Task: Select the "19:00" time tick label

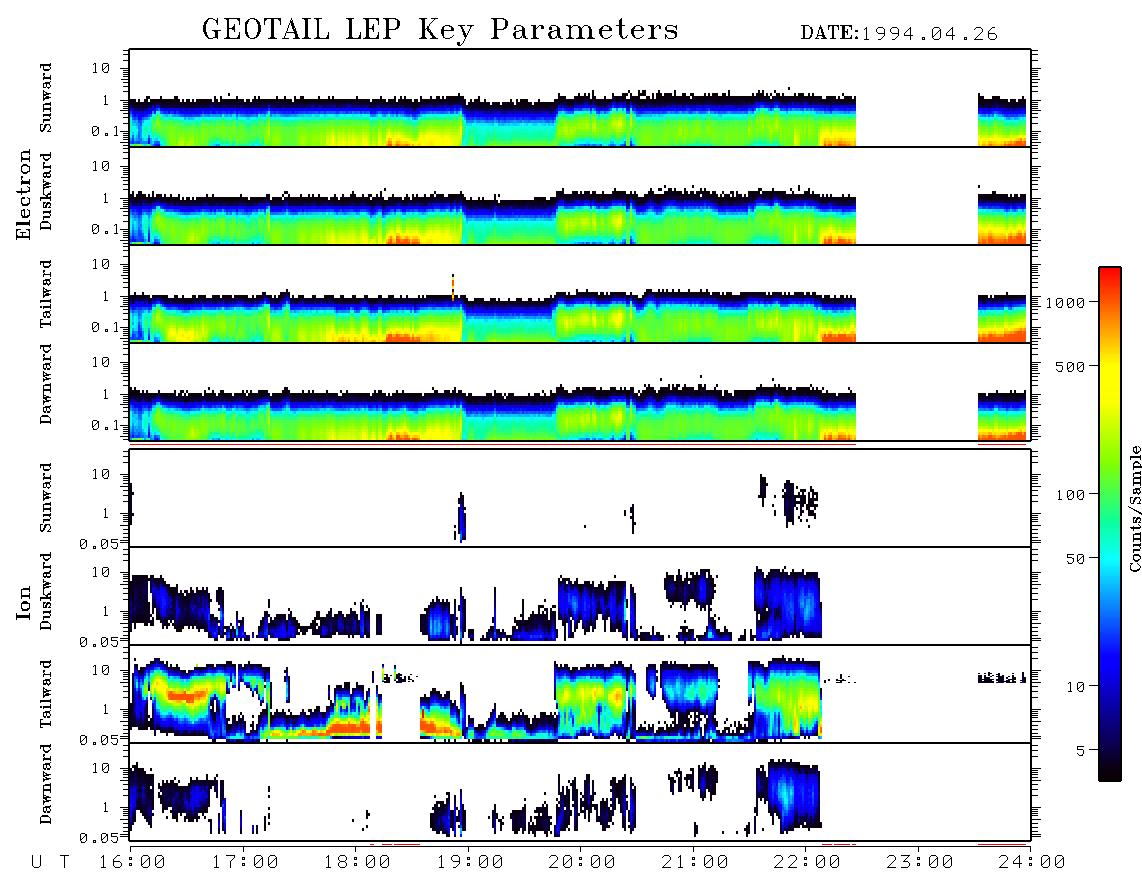Action: coord(470,863)
